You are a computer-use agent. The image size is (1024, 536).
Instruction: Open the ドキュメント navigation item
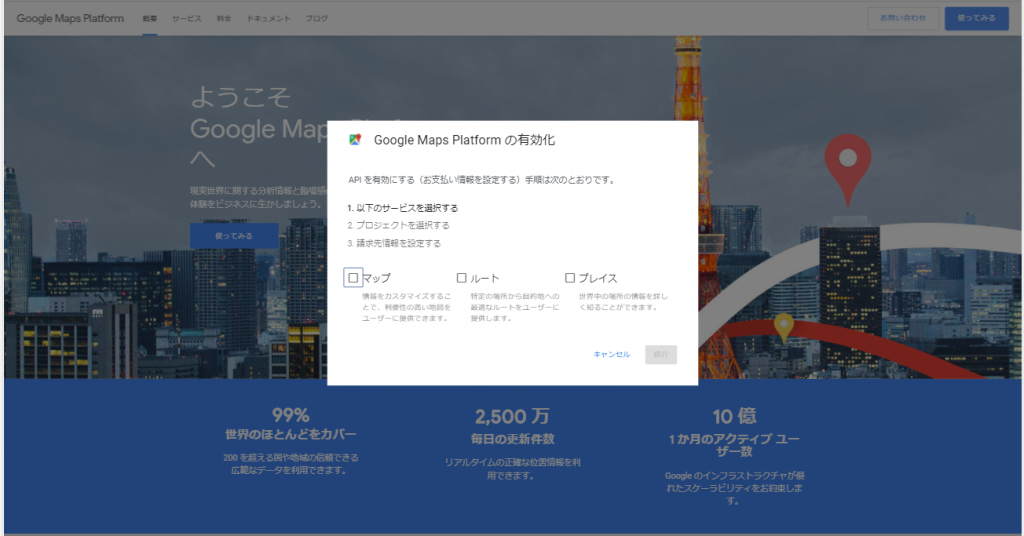click(x=268, y=18)
